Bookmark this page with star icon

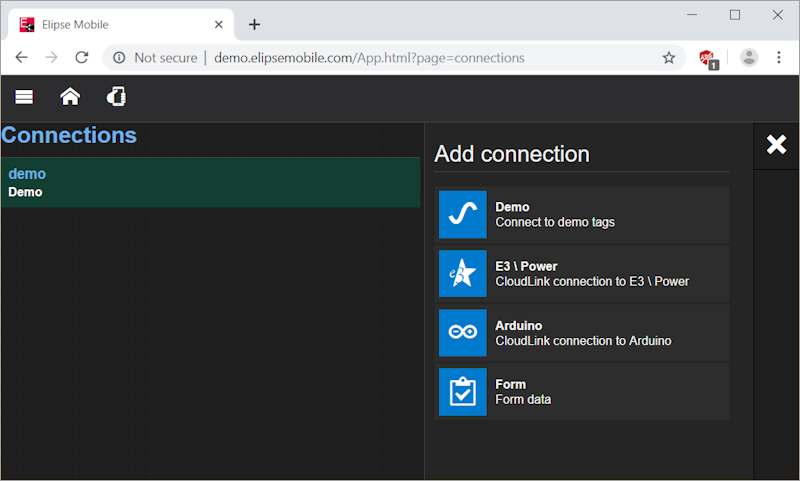click(x=669, y=58)
